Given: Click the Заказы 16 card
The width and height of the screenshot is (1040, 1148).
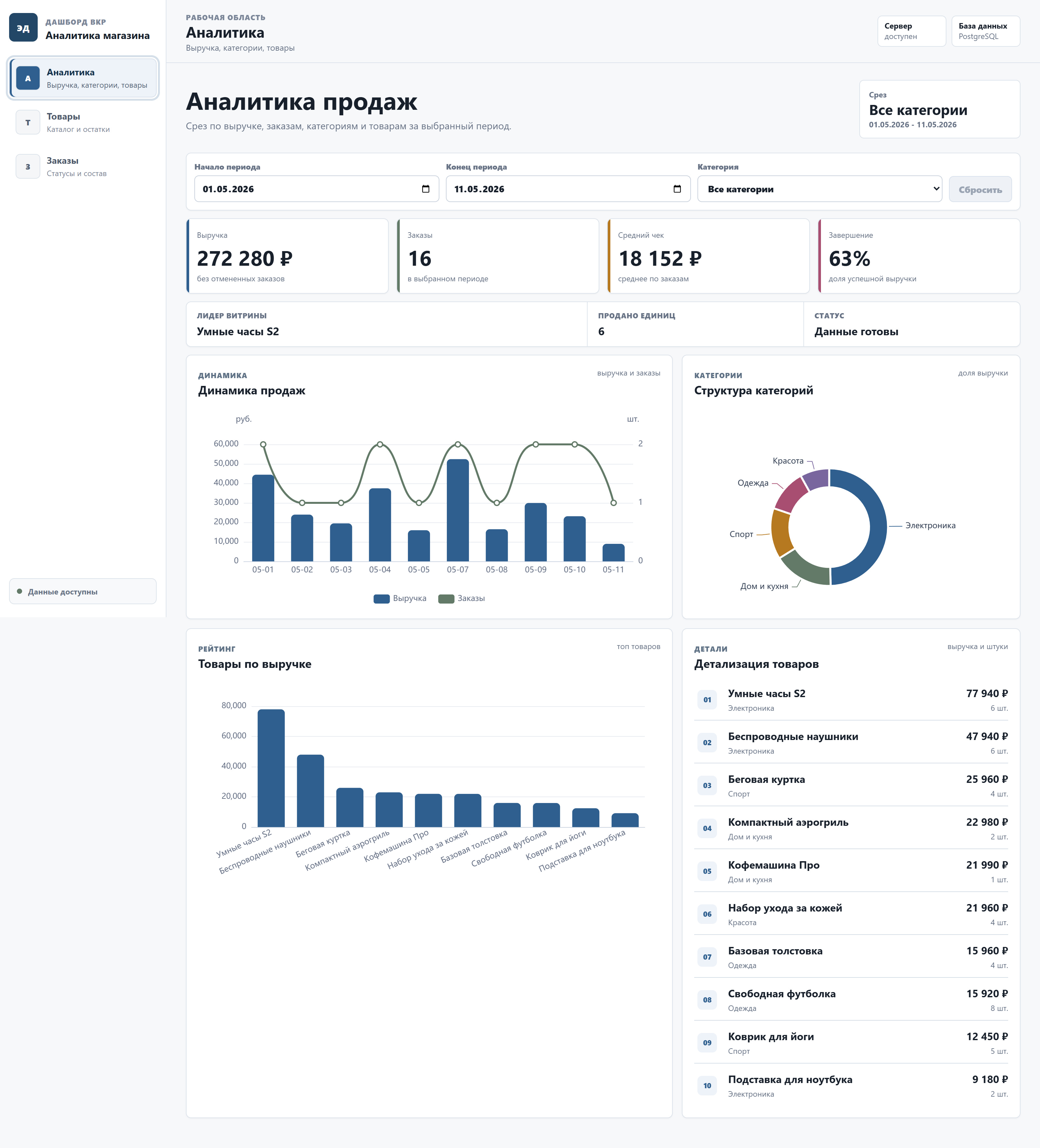Looking at the screenshot, I should pos(498,256).
